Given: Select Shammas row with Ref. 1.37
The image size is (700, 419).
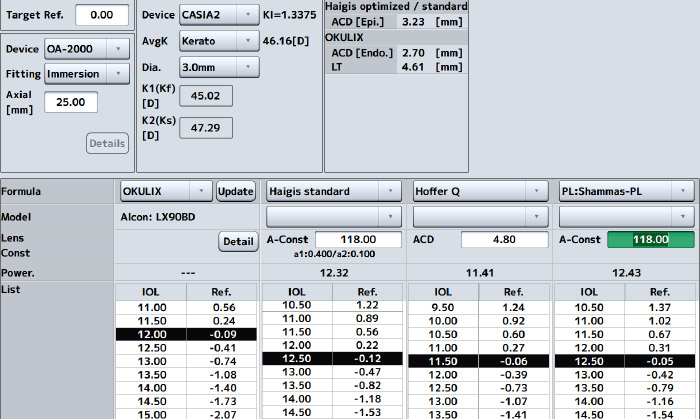Looking at the screenshot, I should [625, 307].
